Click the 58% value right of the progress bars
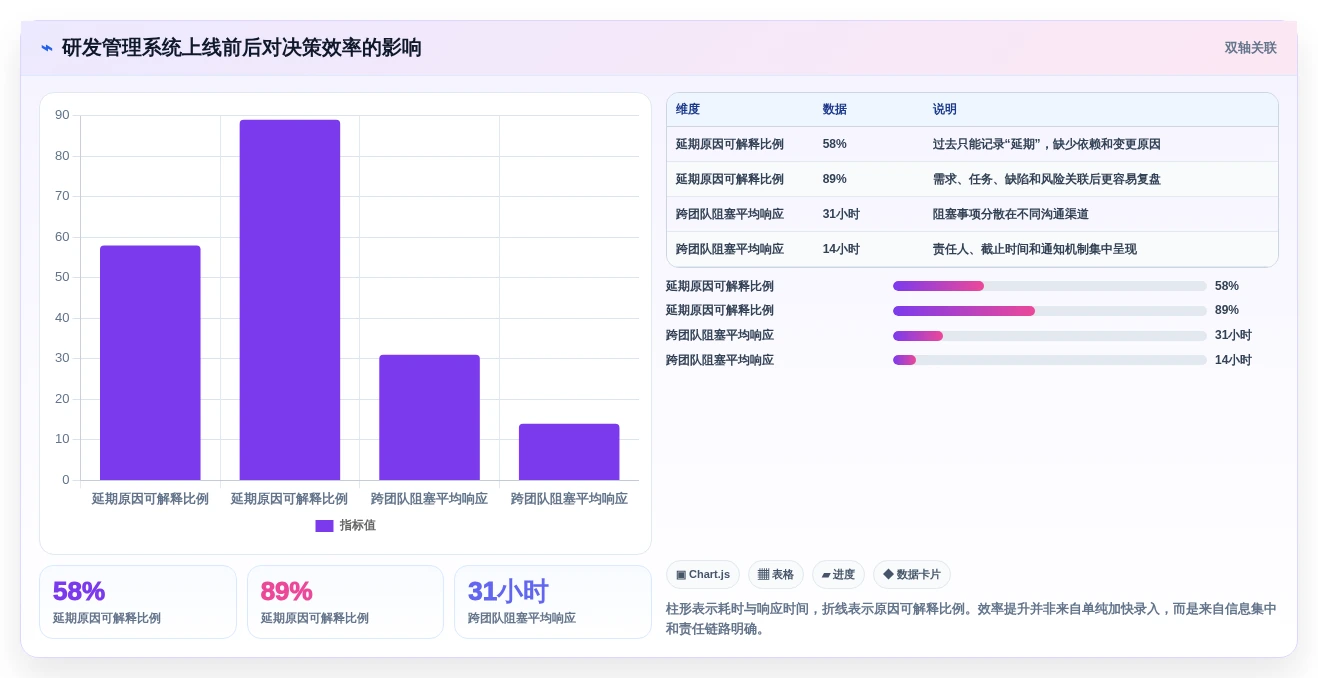1318x678 pixels. (x=1227, y=286)
